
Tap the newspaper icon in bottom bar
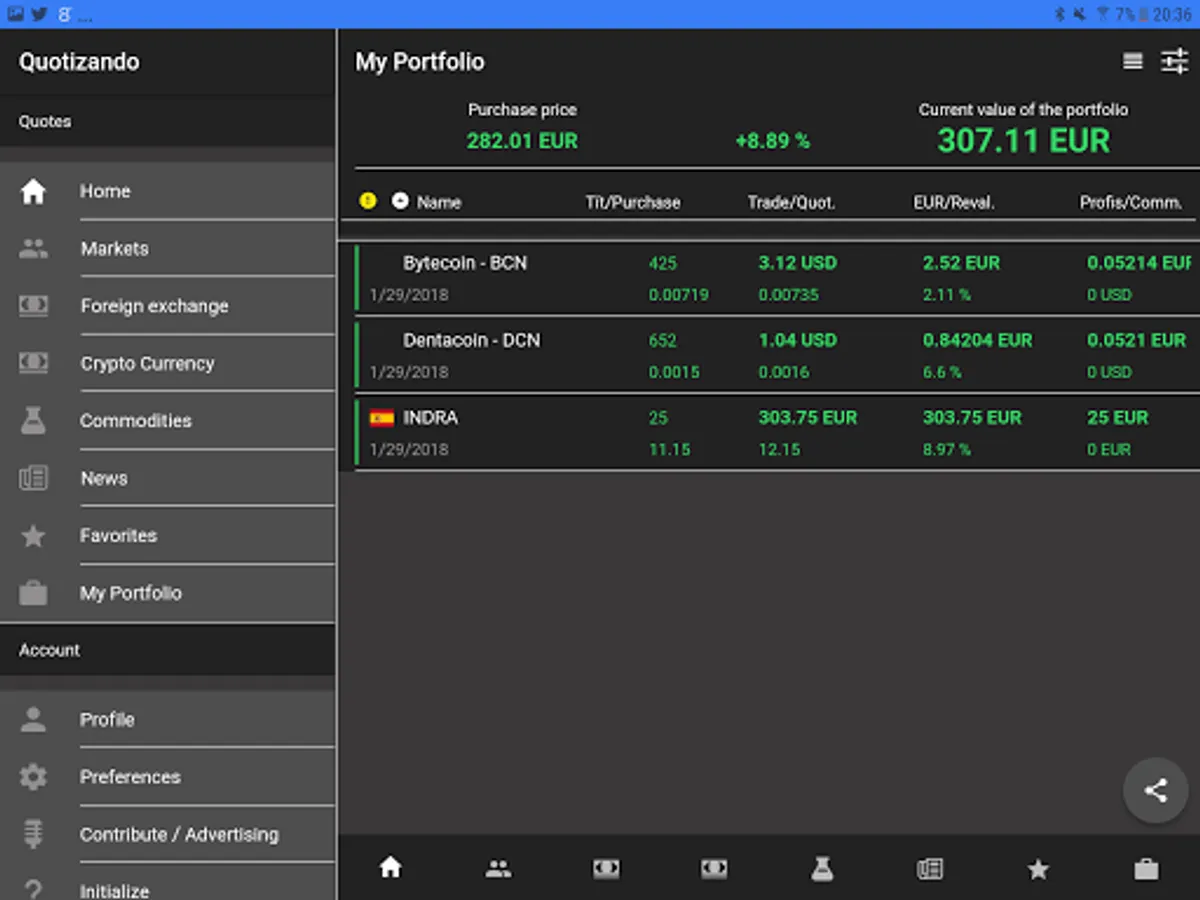click(x=930, y=869)
